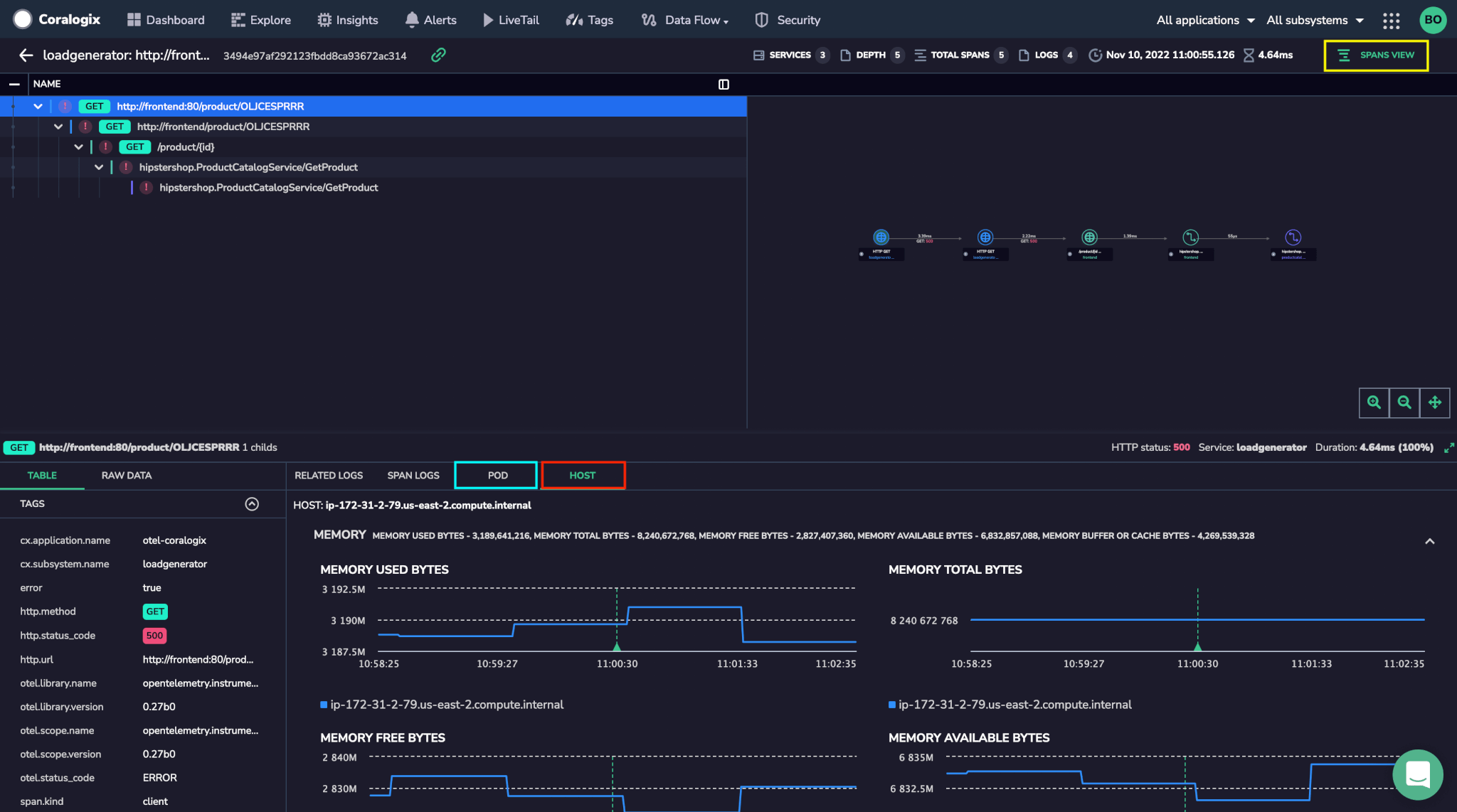Screen dimensions: 1457x812
Task: Select the last hipstershop.ProductCatalogService/GetProduct span
Action: point(268,188)
